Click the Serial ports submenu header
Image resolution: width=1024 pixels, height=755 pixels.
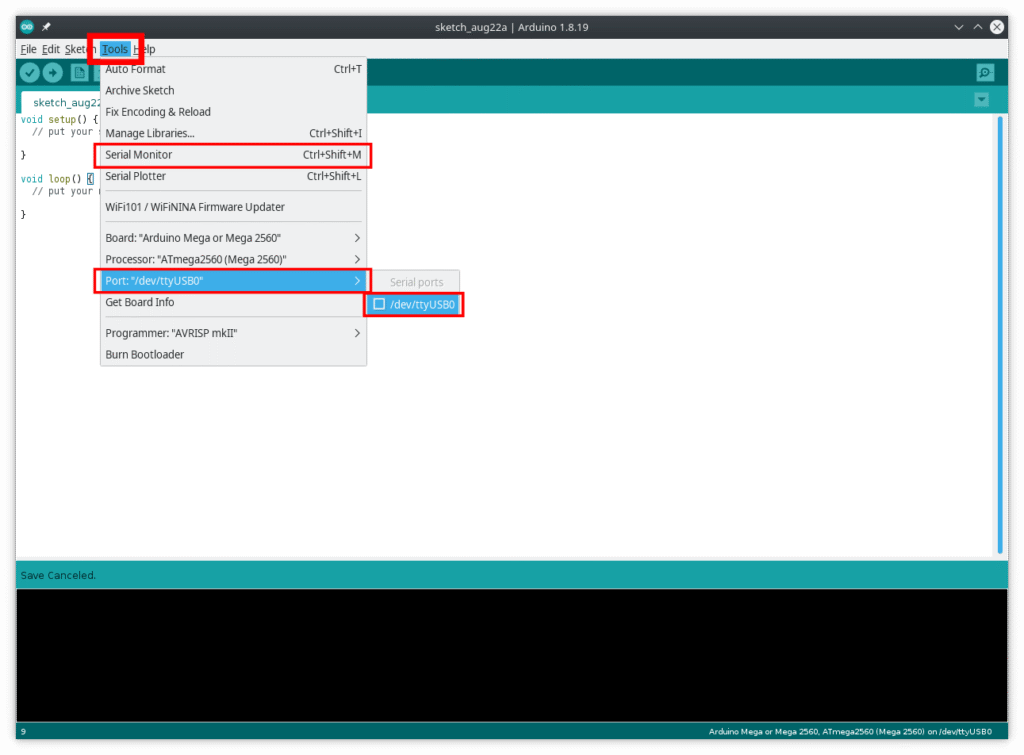click(x=416, y=282)
